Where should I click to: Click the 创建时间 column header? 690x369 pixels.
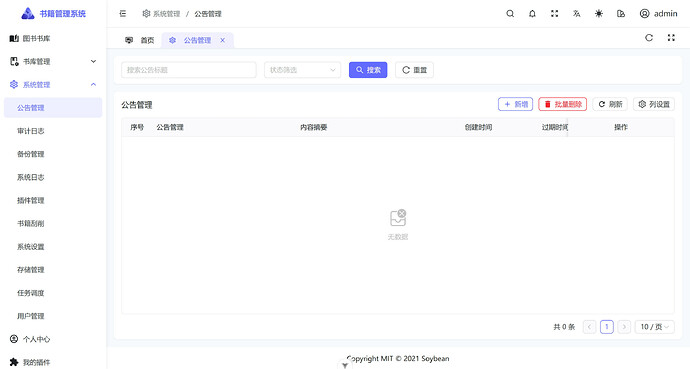pyautogui.click(x=478, y=127)
